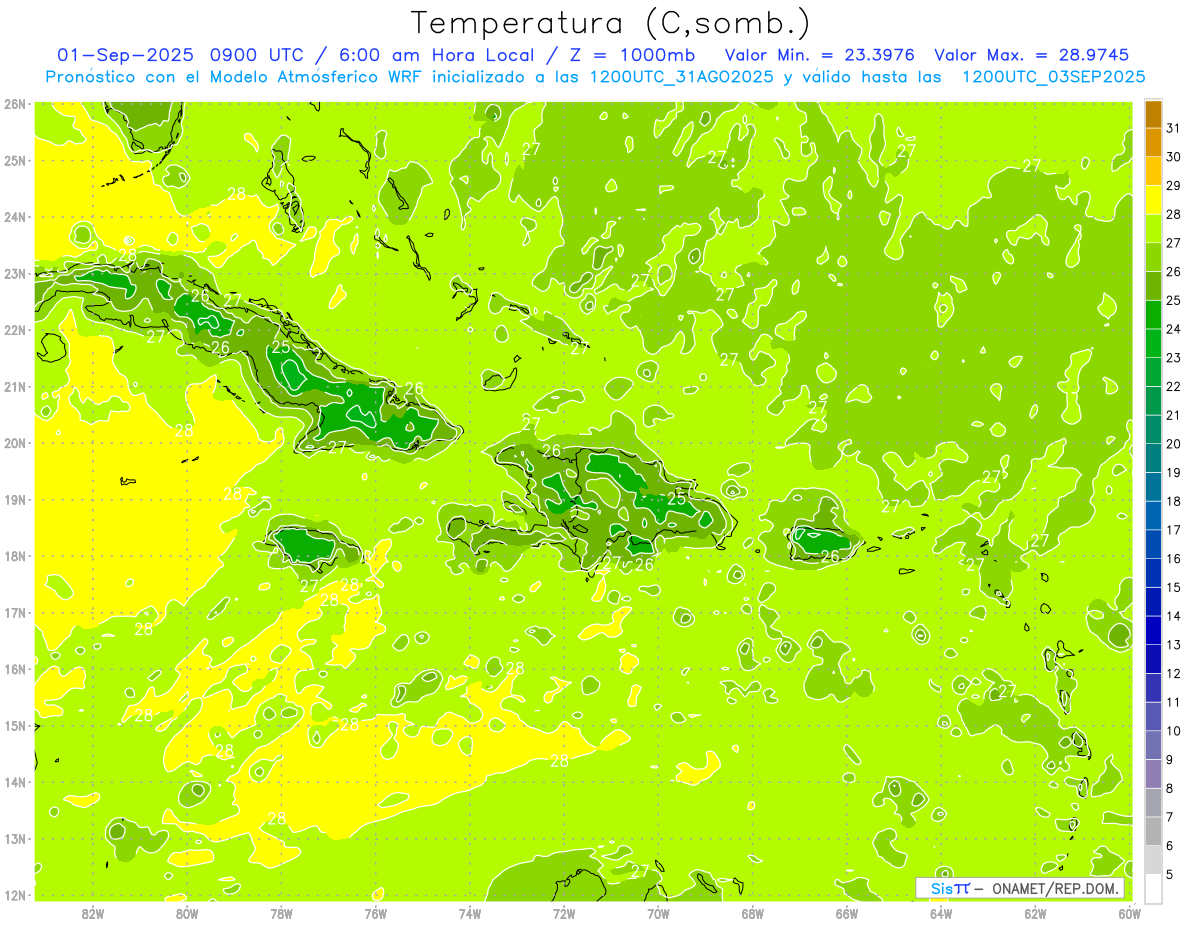Click the latitude axis label "26N"

tap(15, 104)
